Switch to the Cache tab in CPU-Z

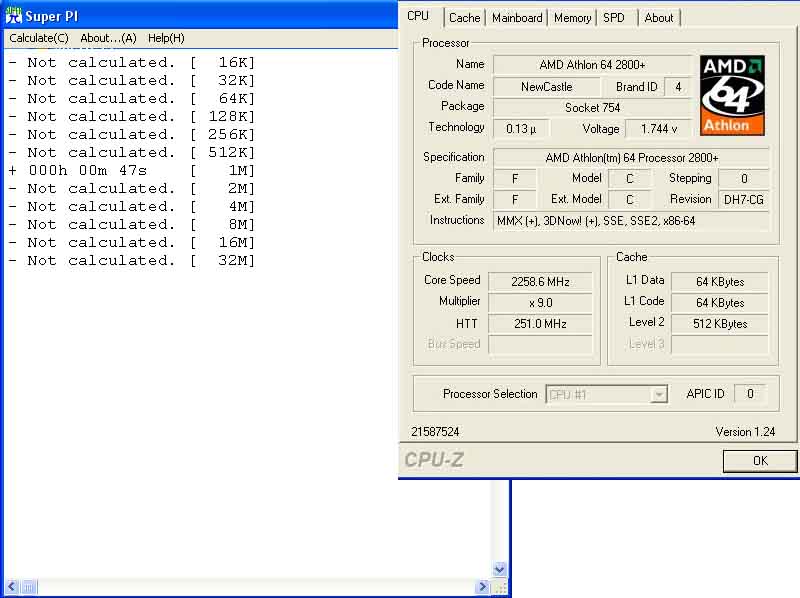464,18
